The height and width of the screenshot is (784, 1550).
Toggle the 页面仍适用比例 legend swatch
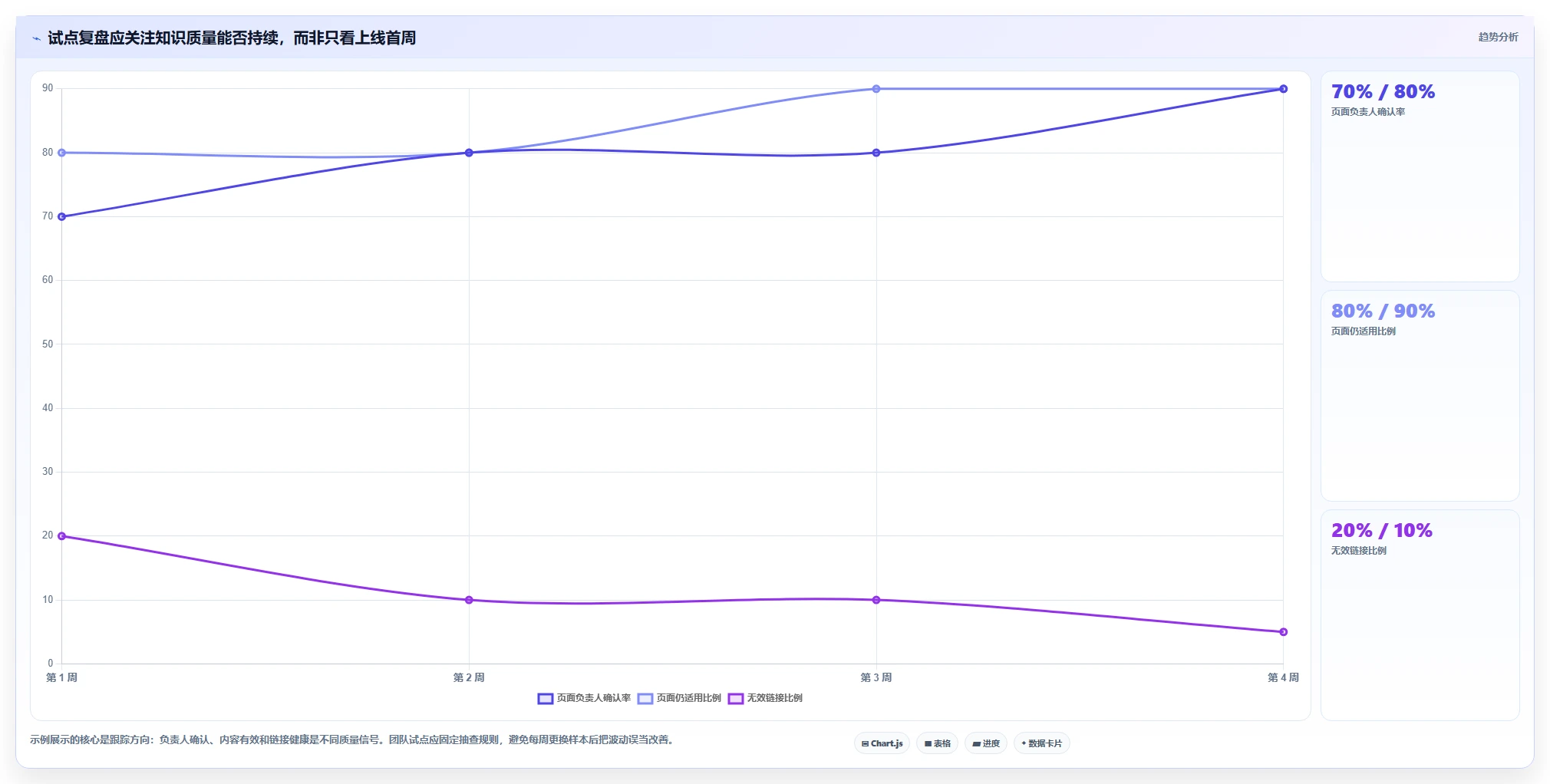[645, 698]
